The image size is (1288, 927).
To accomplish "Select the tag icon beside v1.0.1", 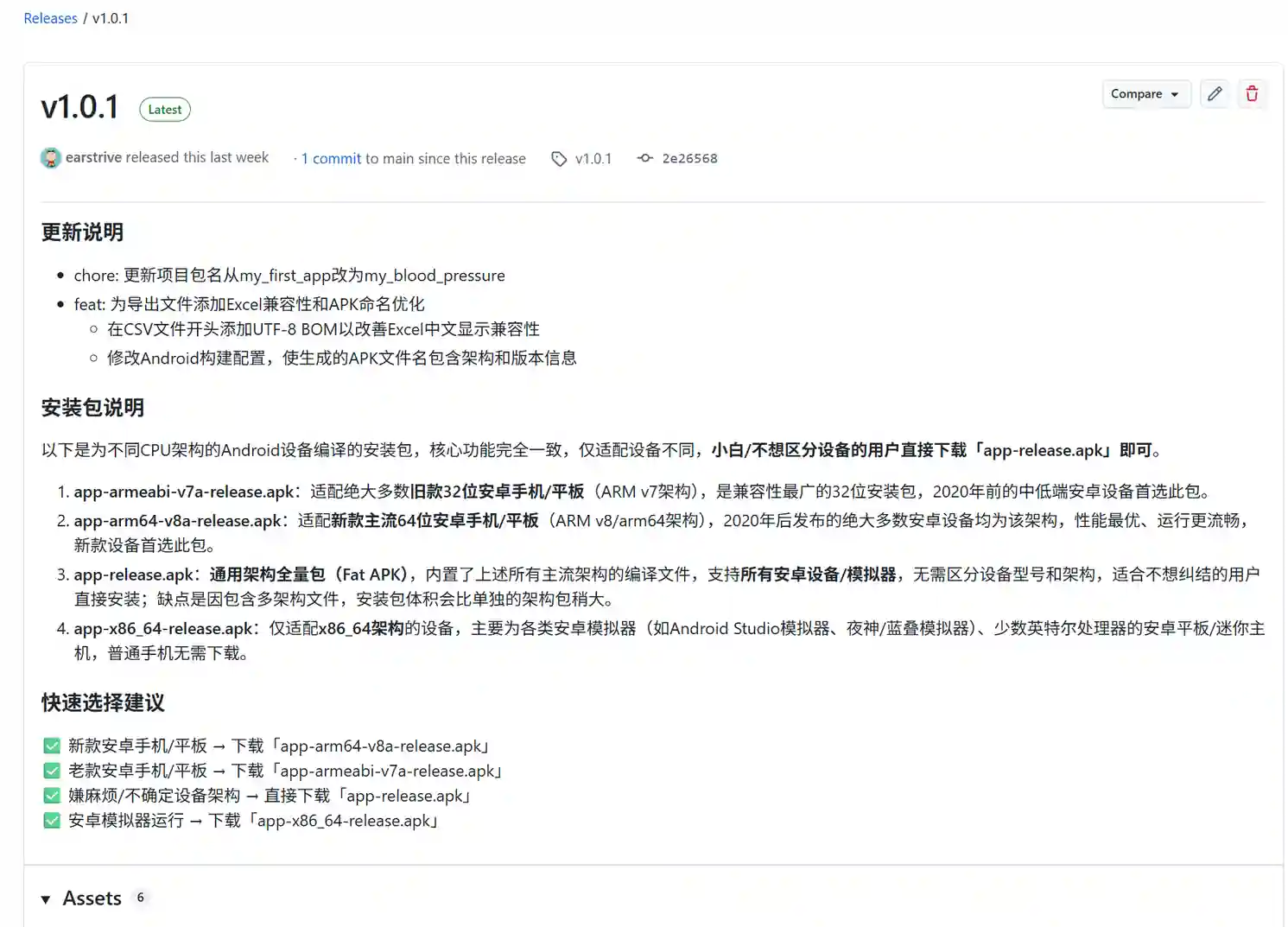I will tap(559, 158).
